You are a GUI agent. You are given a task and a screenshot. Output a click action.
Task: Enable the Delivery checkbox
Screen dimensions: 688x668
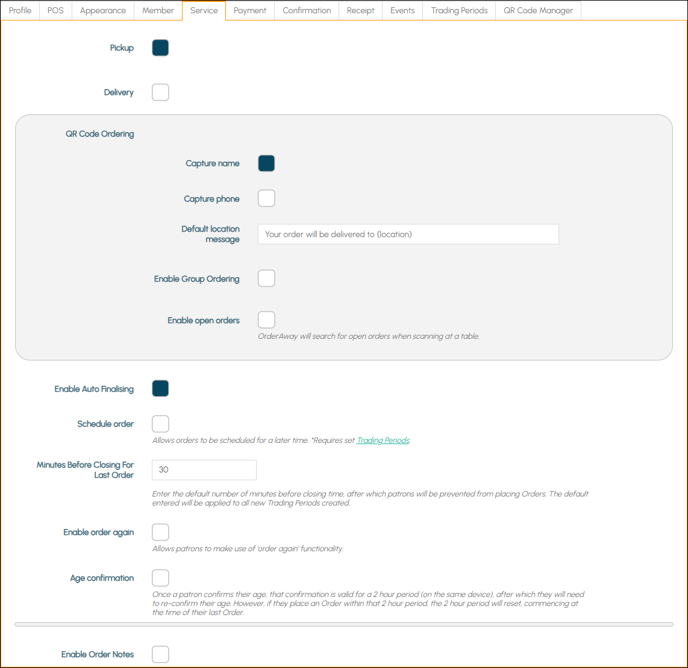coord(160,93)
